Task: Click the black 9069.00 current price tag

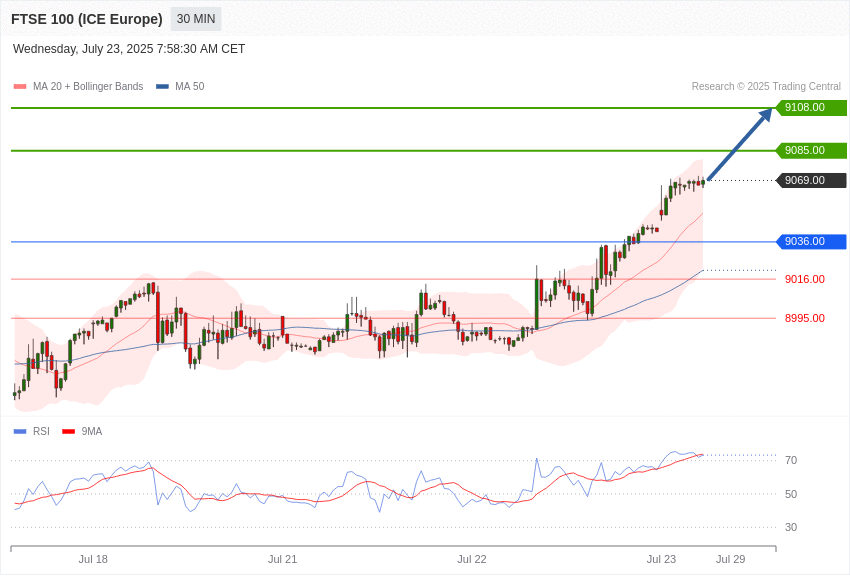Action: coord(812,180)
